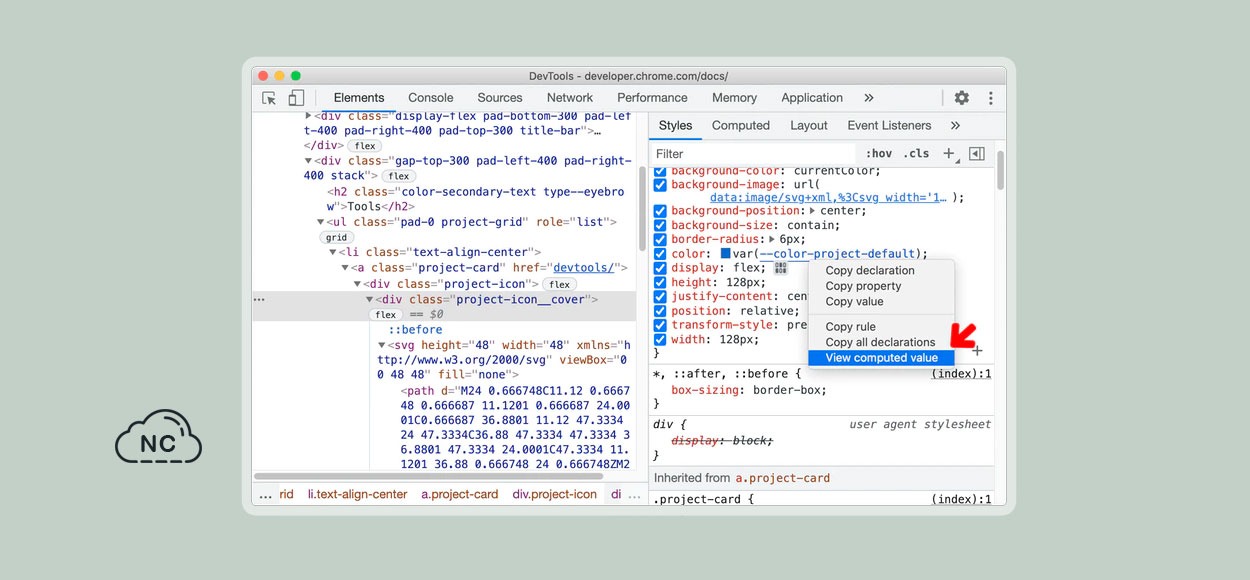
Task: Click the flex badge on the project-icon div
Action: tap(560, 285)
